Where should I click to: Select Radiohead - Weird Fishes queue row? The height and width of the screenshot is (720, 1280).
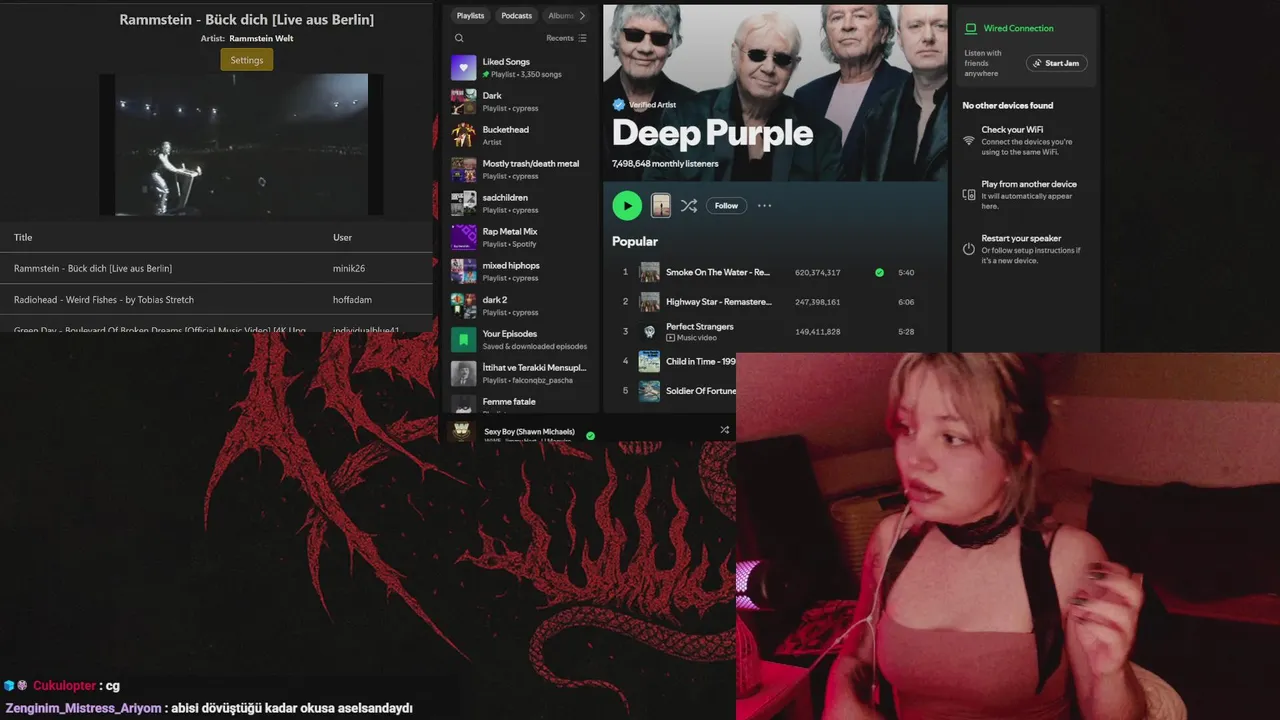point(216,299)
